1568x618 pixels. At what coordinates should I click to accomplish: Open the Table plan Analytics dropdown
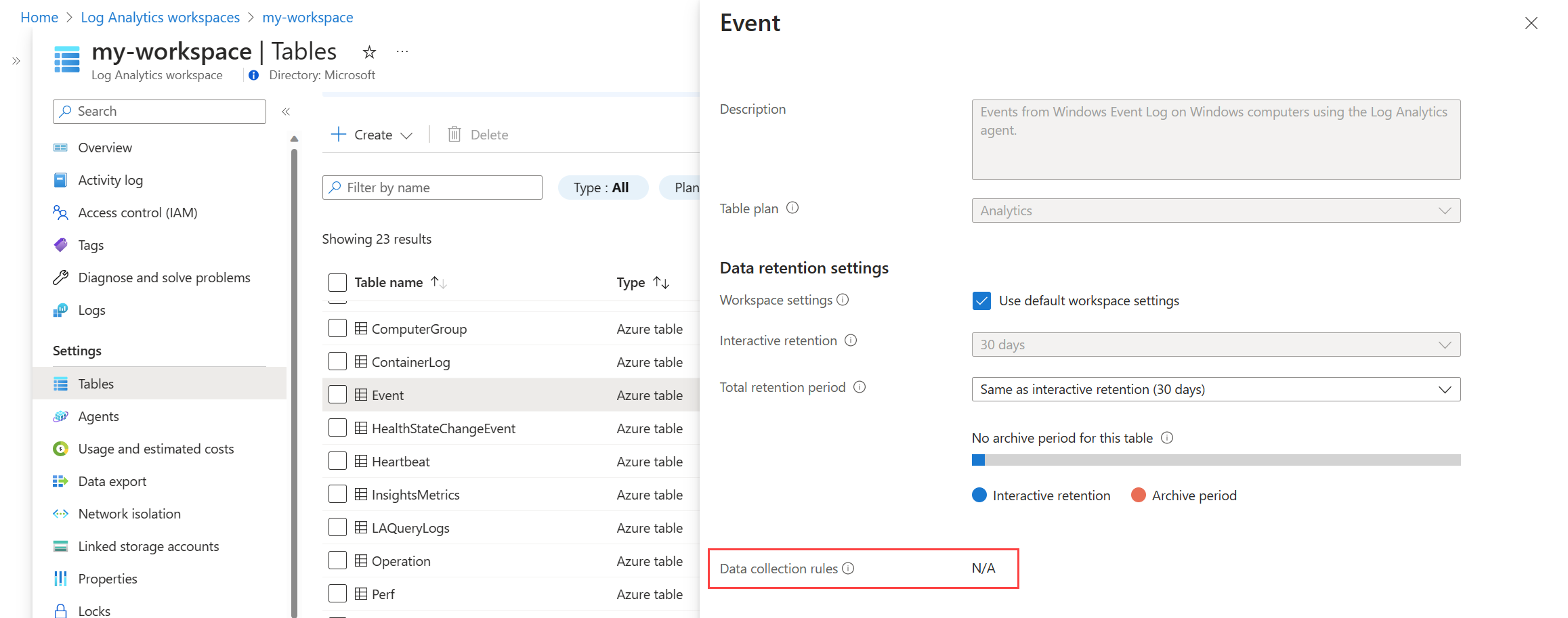pos(1216,211)
